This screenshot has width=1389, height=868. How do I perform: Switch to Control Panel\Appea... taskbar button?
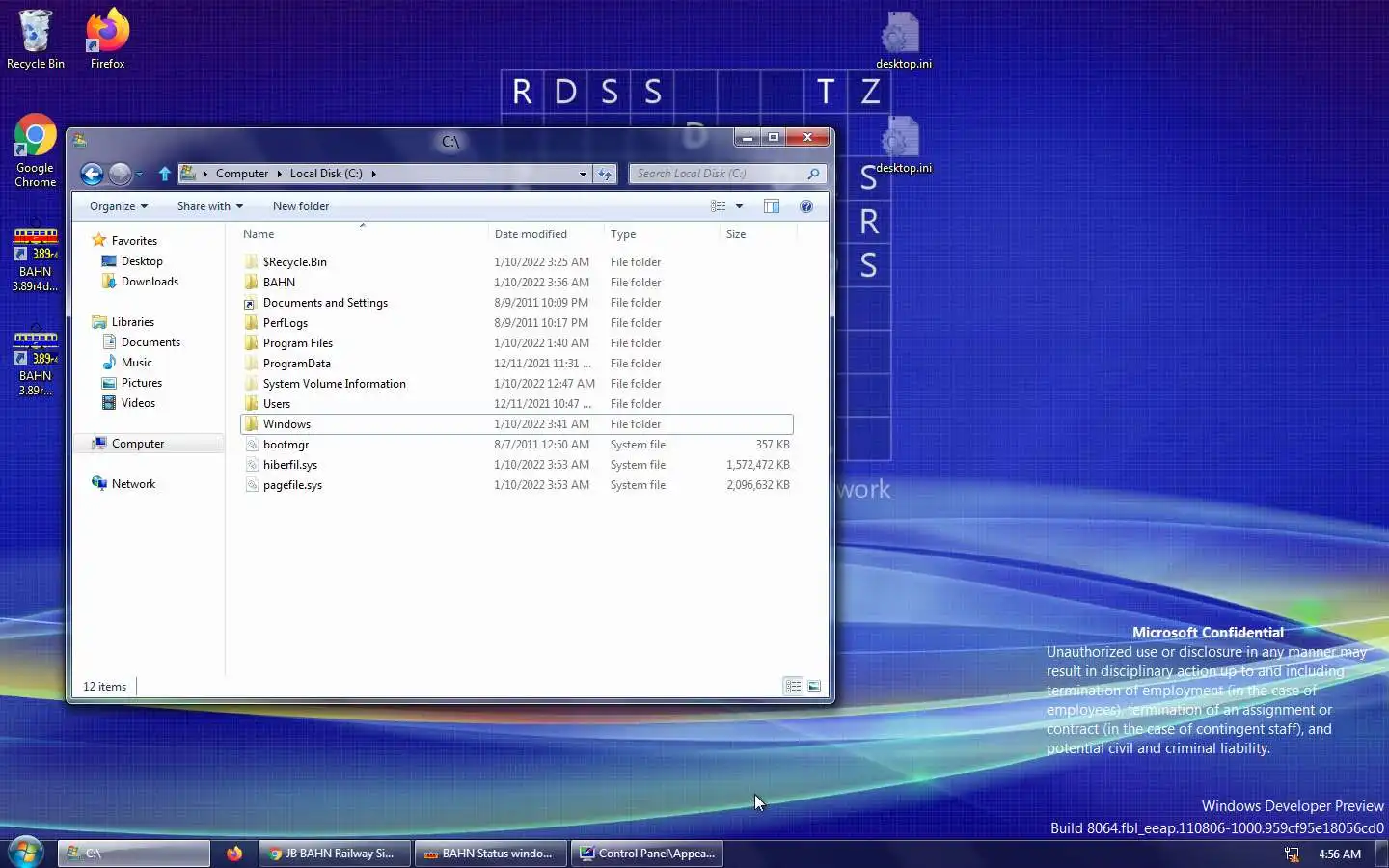(647, 854)
